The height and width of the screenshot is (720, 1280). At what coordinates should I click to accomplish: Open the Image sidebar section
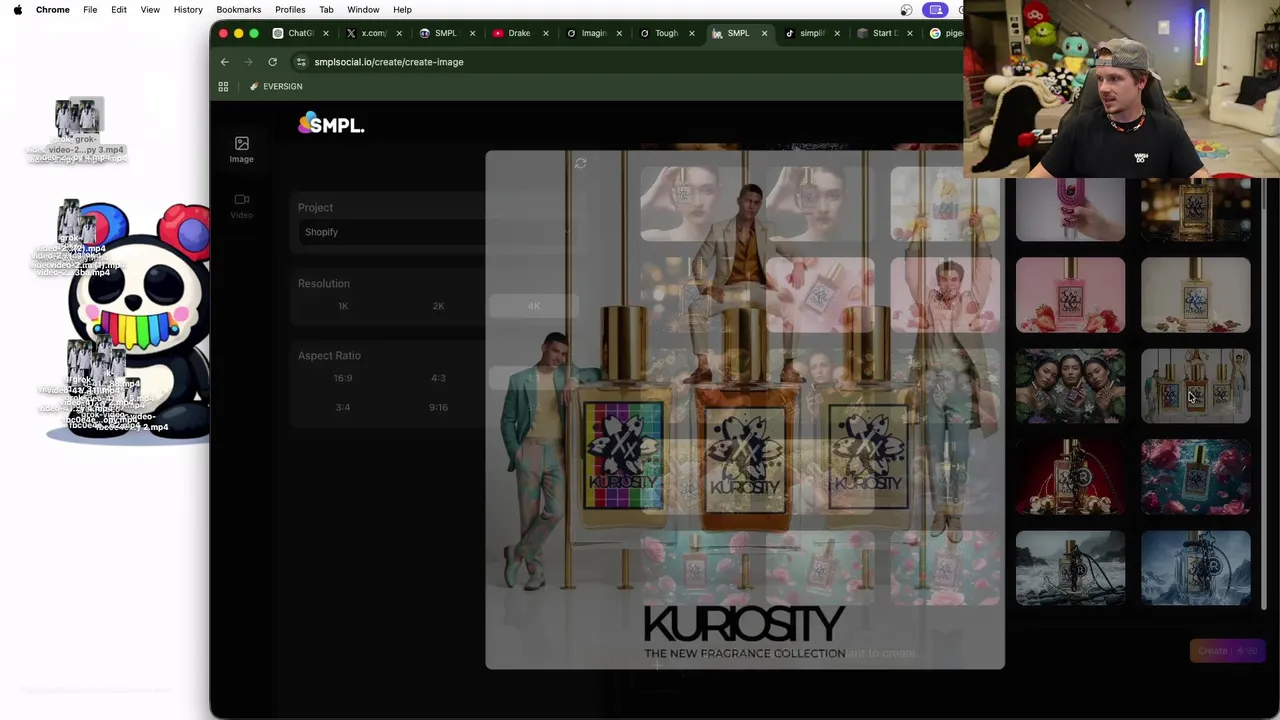(241, 150)
